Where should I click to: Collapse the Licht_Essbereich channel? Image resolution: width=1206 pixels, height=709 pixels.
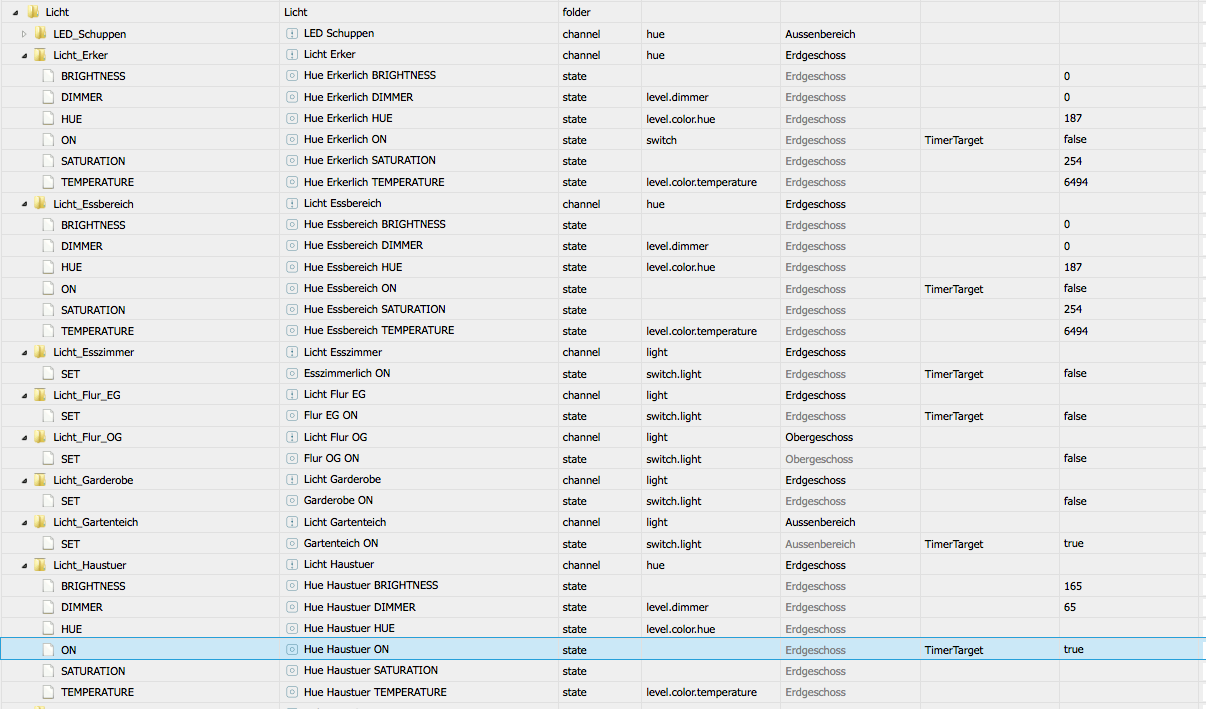24,204
